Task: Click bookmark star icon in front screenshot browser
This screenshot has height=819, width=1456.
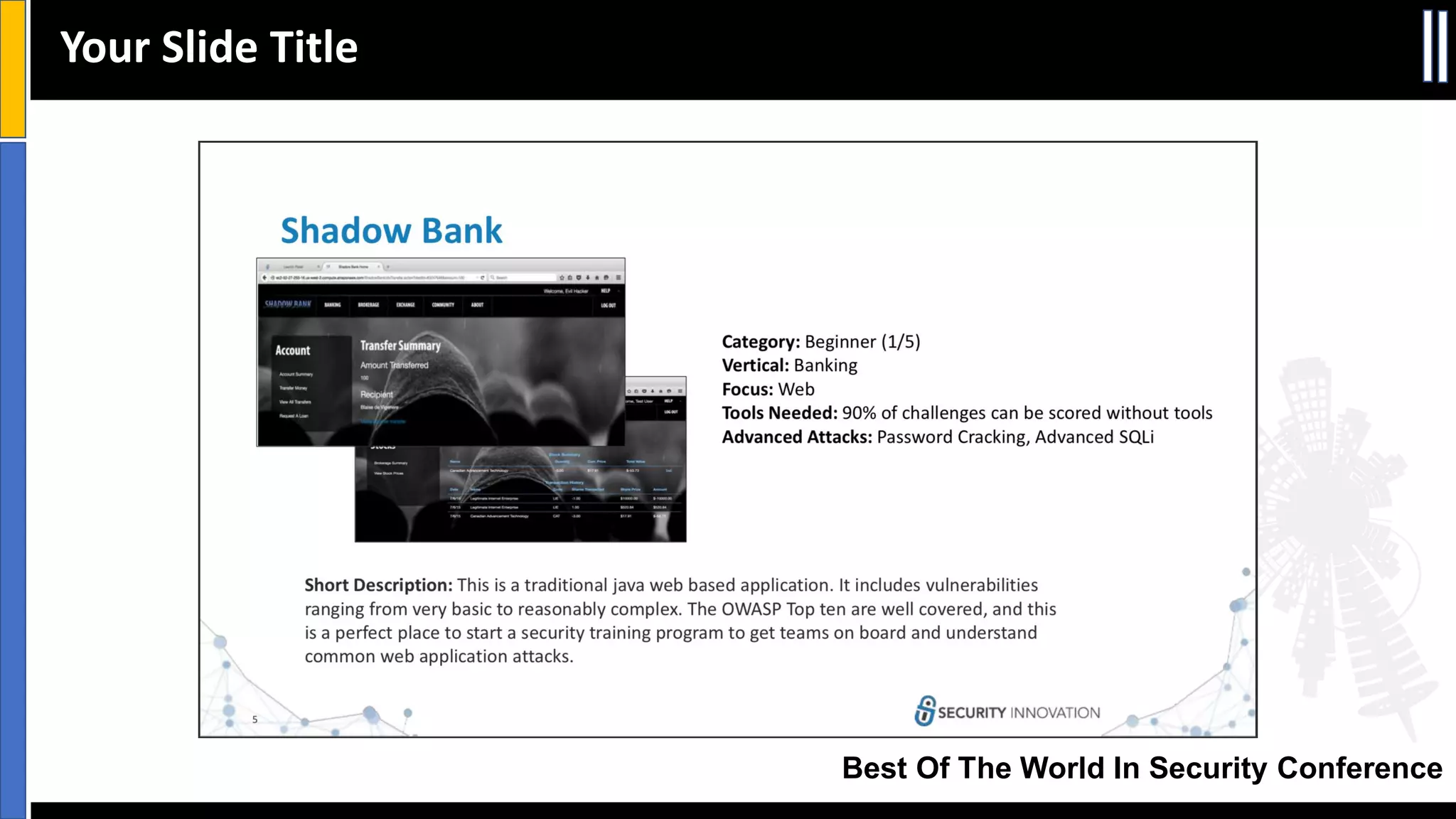Action: pyautogui.click(x=562, y=277)
